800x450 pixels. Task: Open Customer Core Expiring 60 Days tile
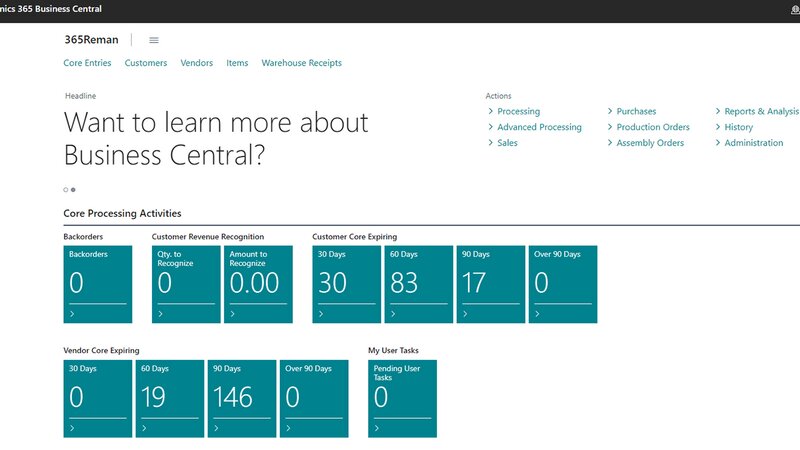[418, 284]
